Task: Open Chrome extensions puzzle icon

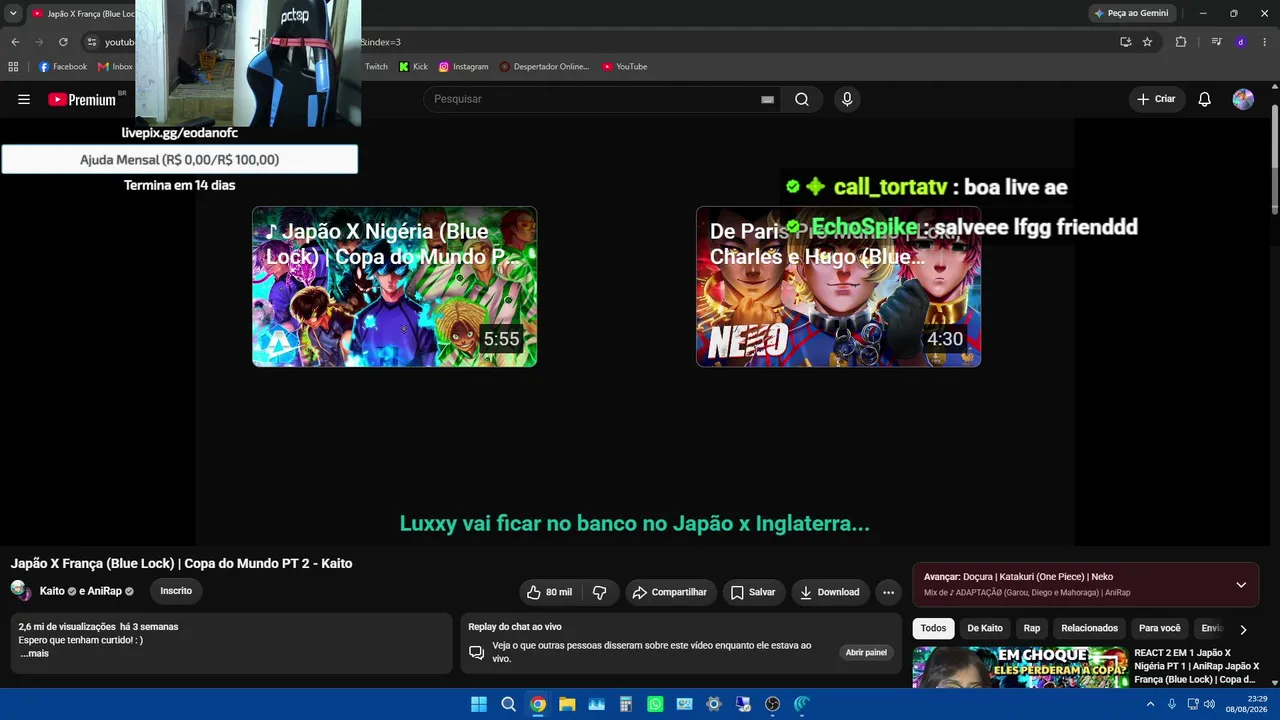Action: [x=1181, y=42]
